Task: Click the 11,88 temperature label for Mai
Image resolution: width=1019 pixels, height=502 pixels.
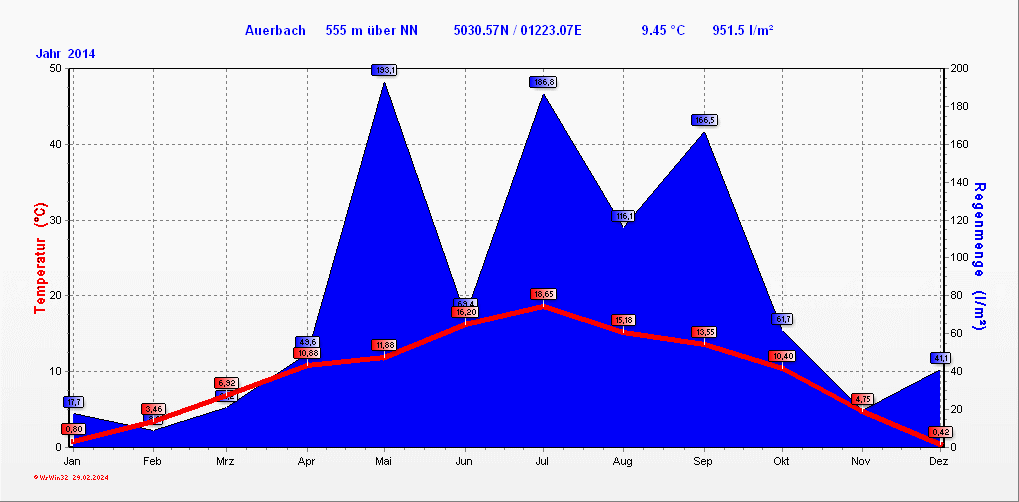Action: (384, 345)
